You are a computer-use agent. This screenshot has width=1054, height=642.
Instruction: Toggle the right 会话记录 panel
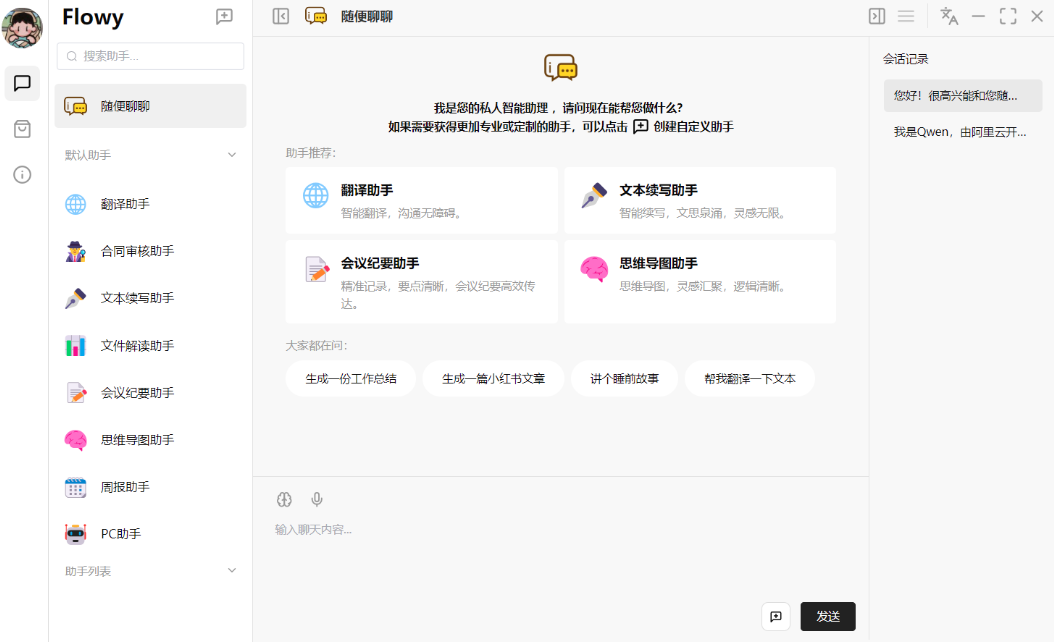coord(877,16)
